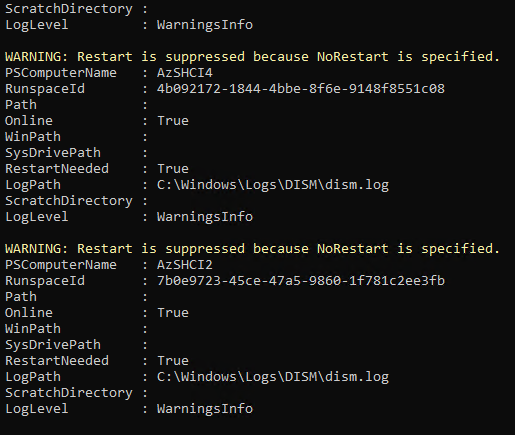Click RestartNeeded True value for AzSHCI4
The width and height of the screenshot is (515, 435).
click(173, 169)
